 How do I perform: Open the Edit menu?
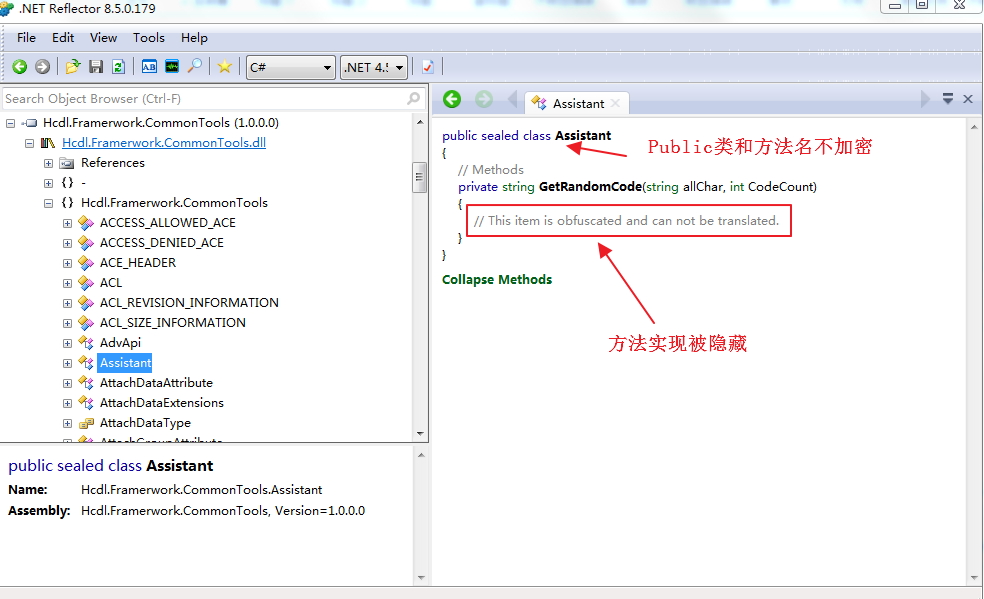[x=63, y=38]
